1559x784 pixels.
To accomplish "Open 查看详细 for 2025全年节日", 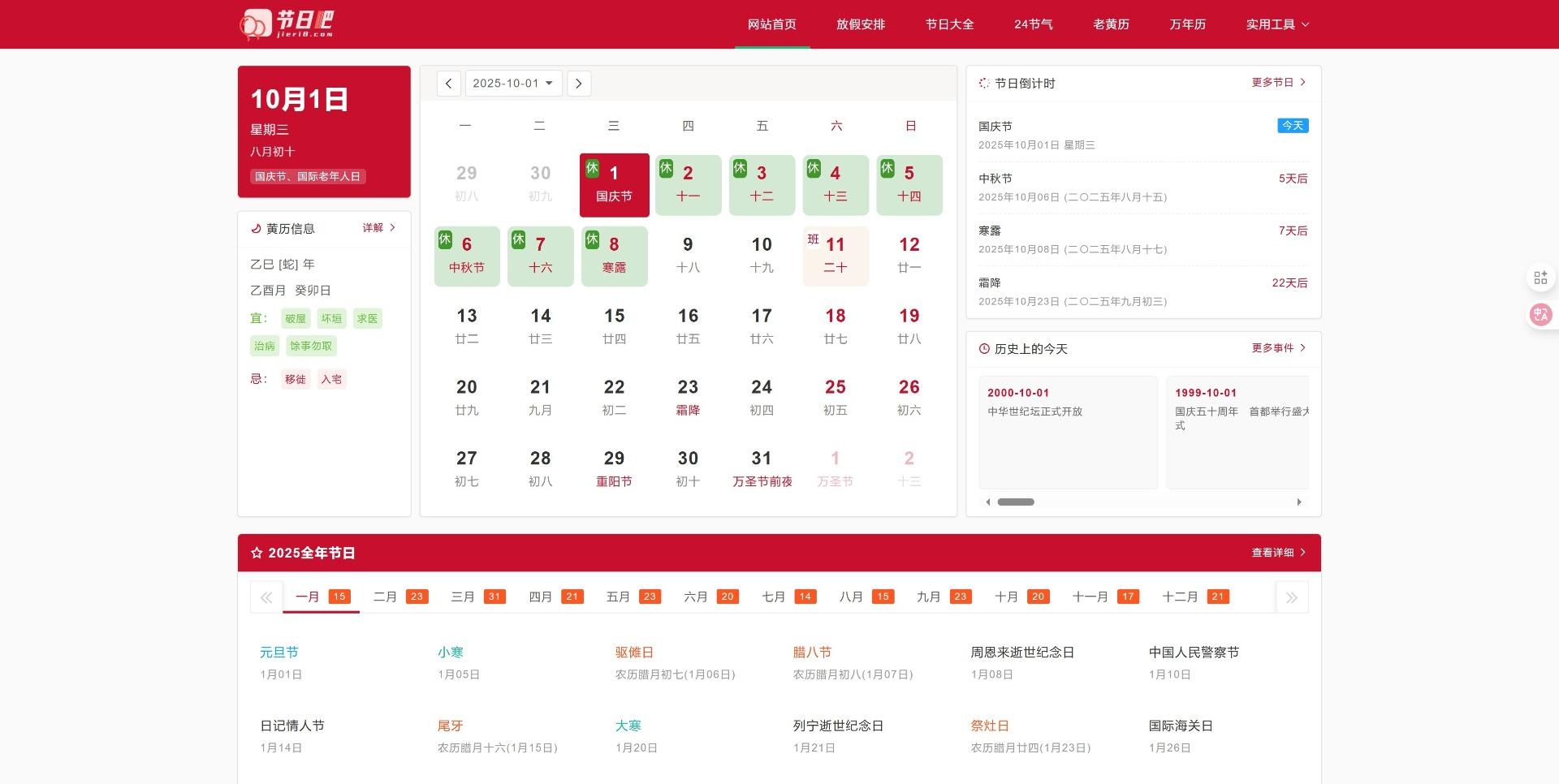I will [x=1278, y=553].
